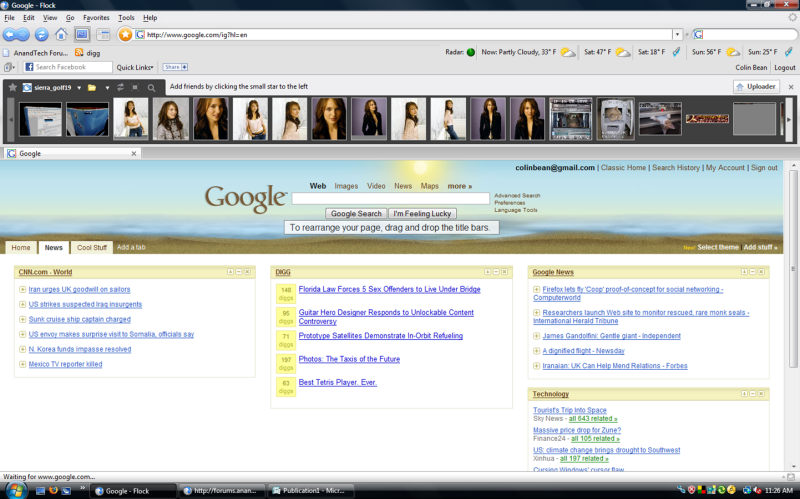The width and height of the screenshot is (800, 499).
Task: Click the Search Facebook input field
Action: (x=67, y=67)
